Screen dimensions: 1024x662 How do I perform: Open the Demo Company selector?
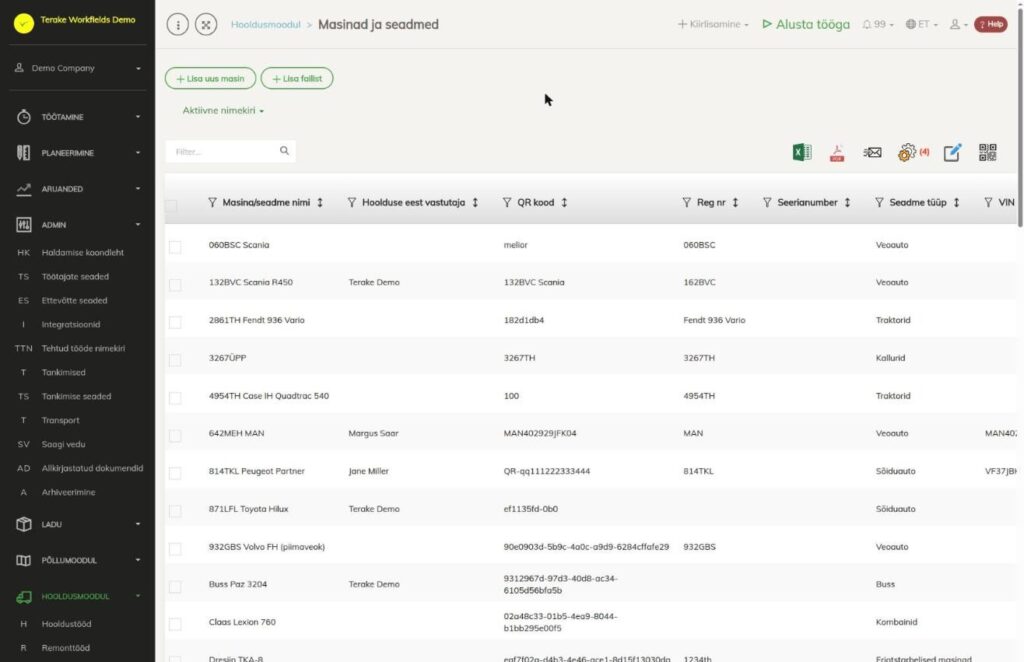[x=78, y=68]
